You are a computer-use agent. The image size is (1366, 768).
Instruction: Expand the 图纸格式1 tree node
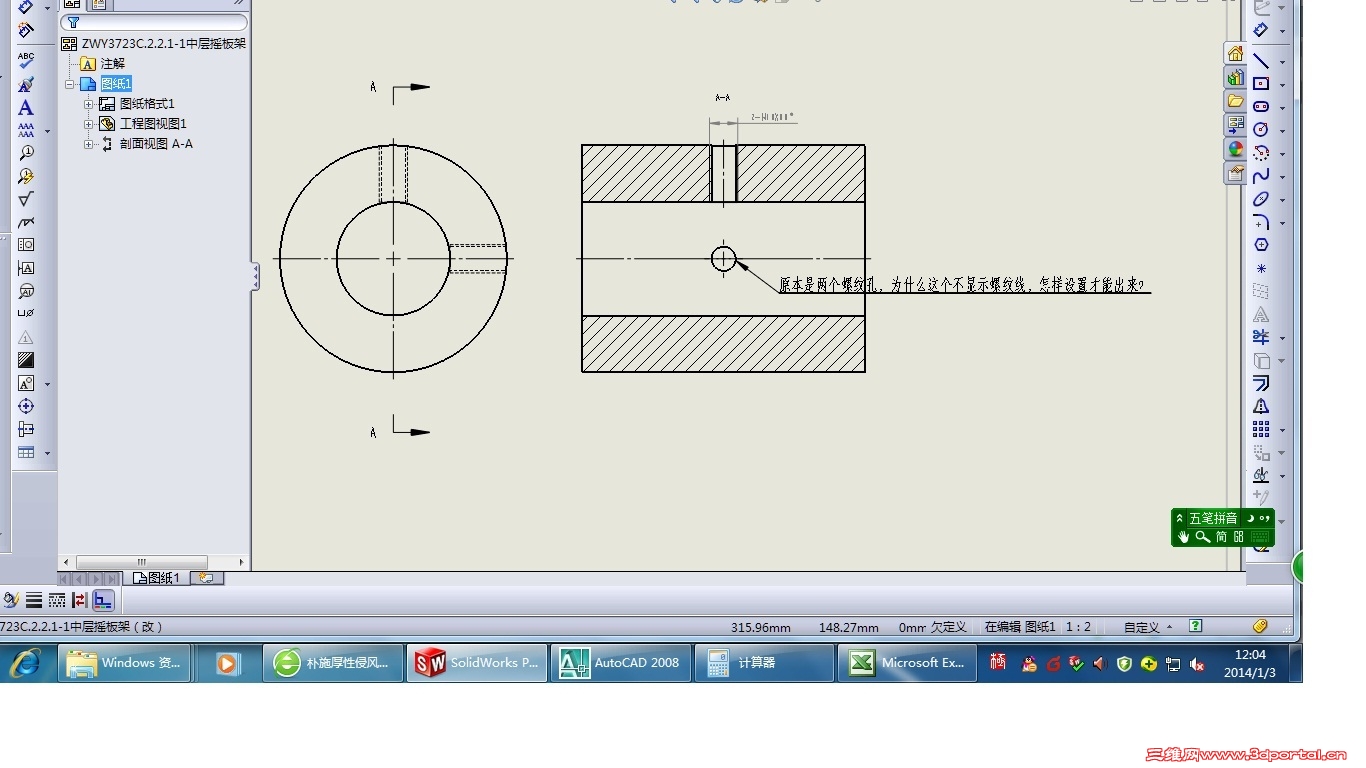point(88,104)
